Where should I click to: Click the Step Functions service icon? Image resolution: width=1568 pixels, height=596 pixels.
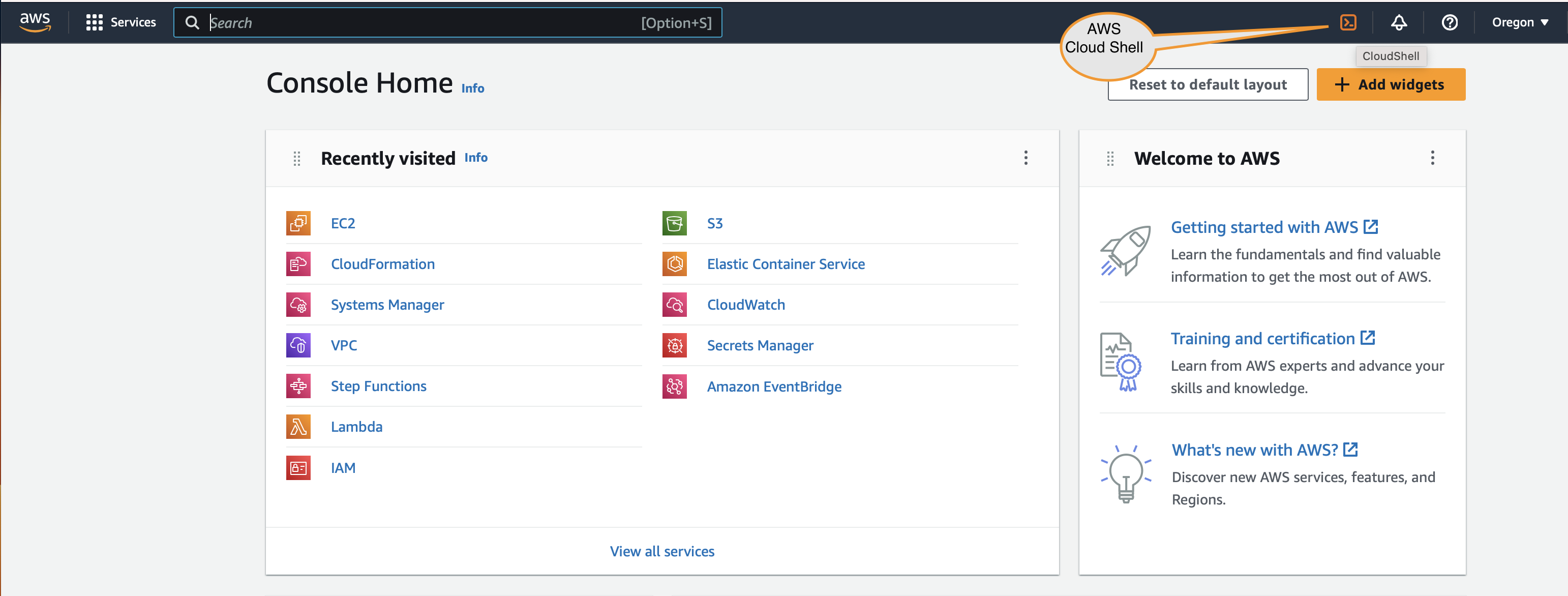298,386
